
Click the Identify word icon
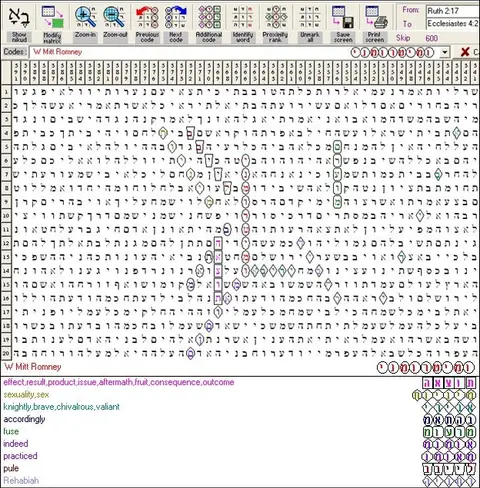(x=243, y=17)
